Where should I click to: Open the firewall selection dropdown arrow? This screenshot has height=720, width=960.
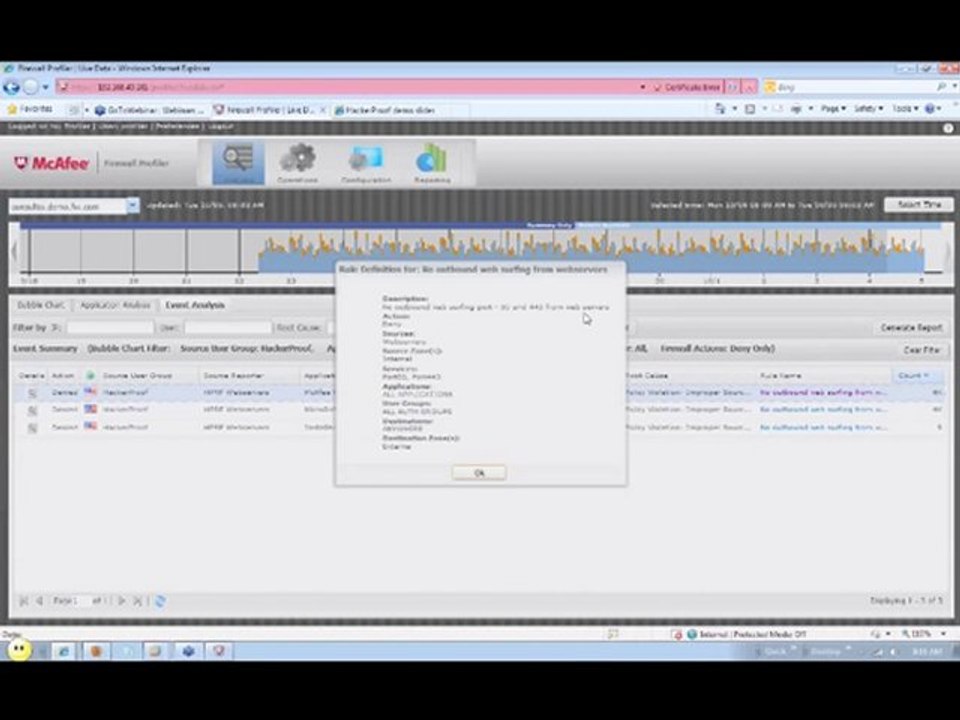pyautogui.click(x=133, y=206)
